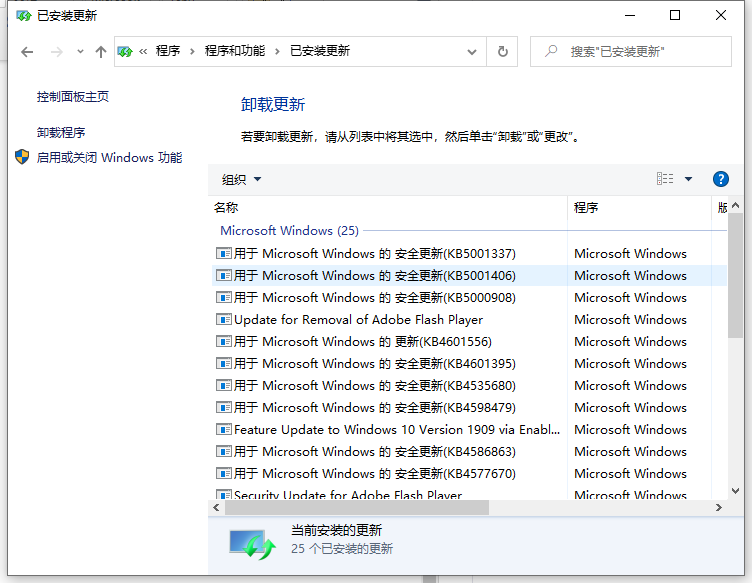752x583 pixels.
Task: Go back with the Back arrow
Action: (27, 52)
